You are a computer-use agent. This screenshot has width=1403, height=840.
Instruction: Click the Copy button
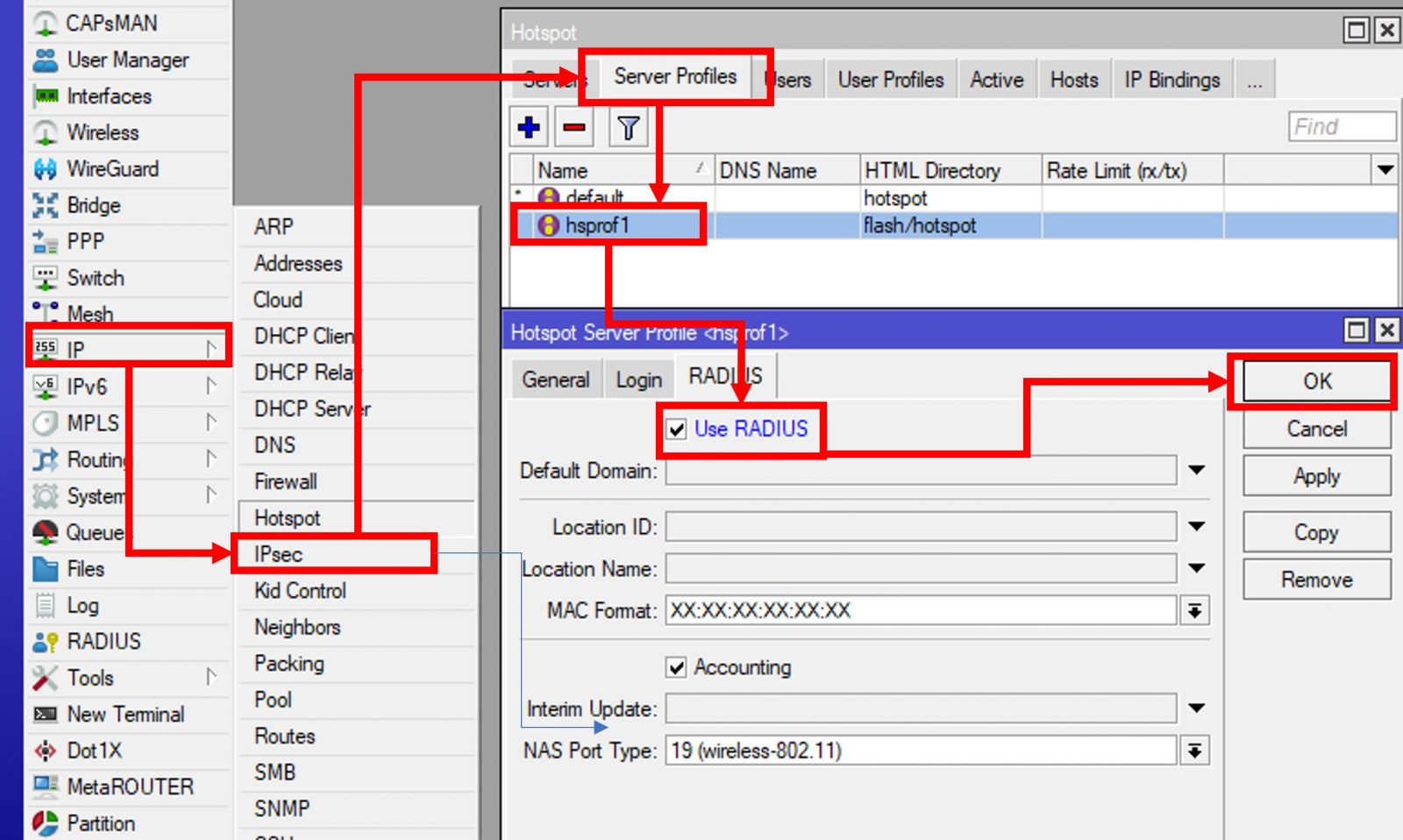click(1315, 531)
